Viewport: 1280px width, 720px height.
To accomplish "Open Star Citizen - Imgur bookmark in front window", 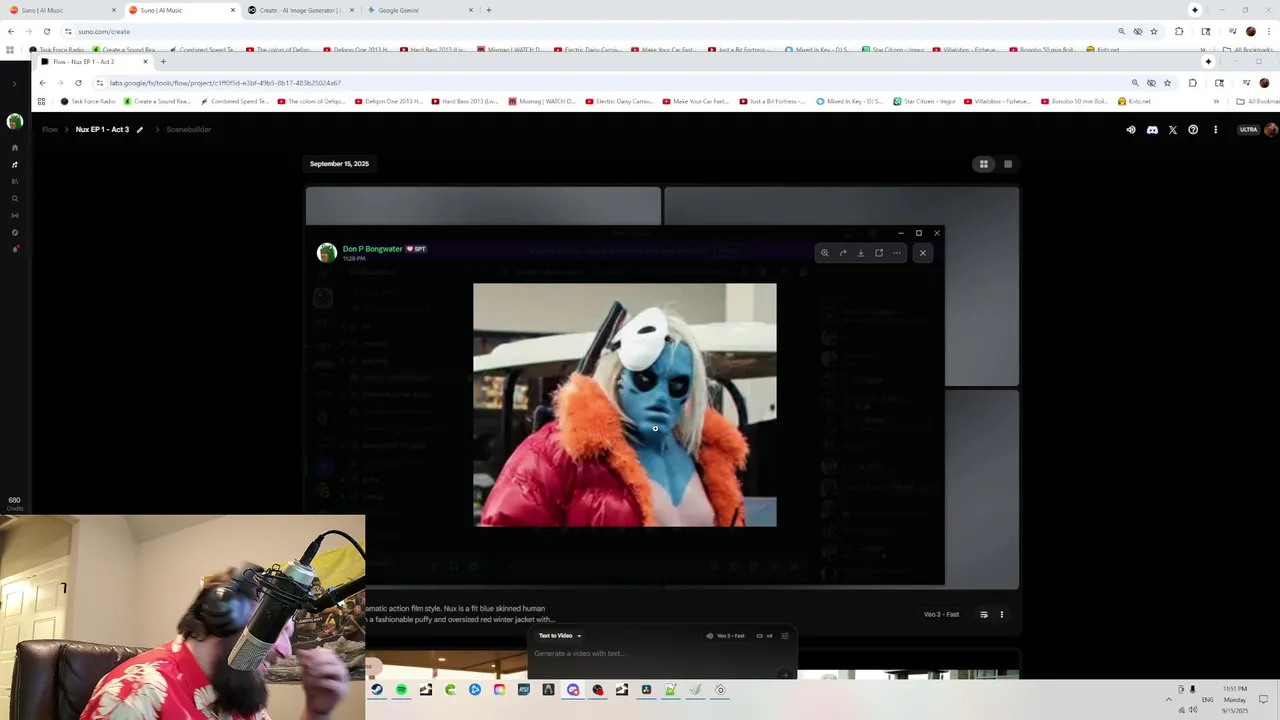I will pyautogui.click(x=923, y=101).
